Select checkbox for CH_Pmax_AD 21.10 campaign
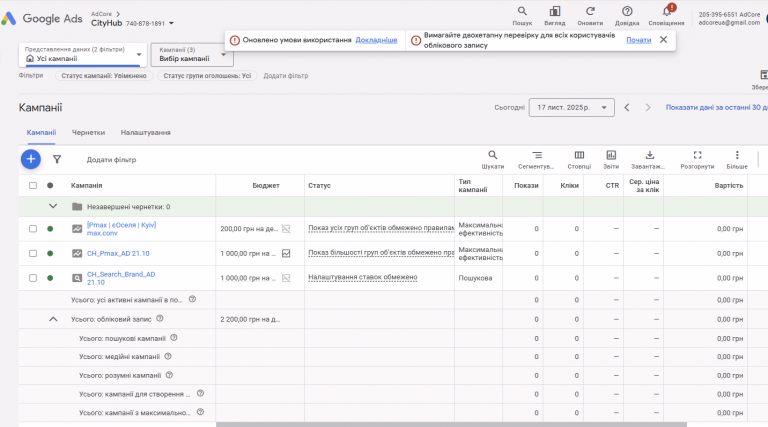768x427 pixels. pyautogui.click(x=33, y=254)
